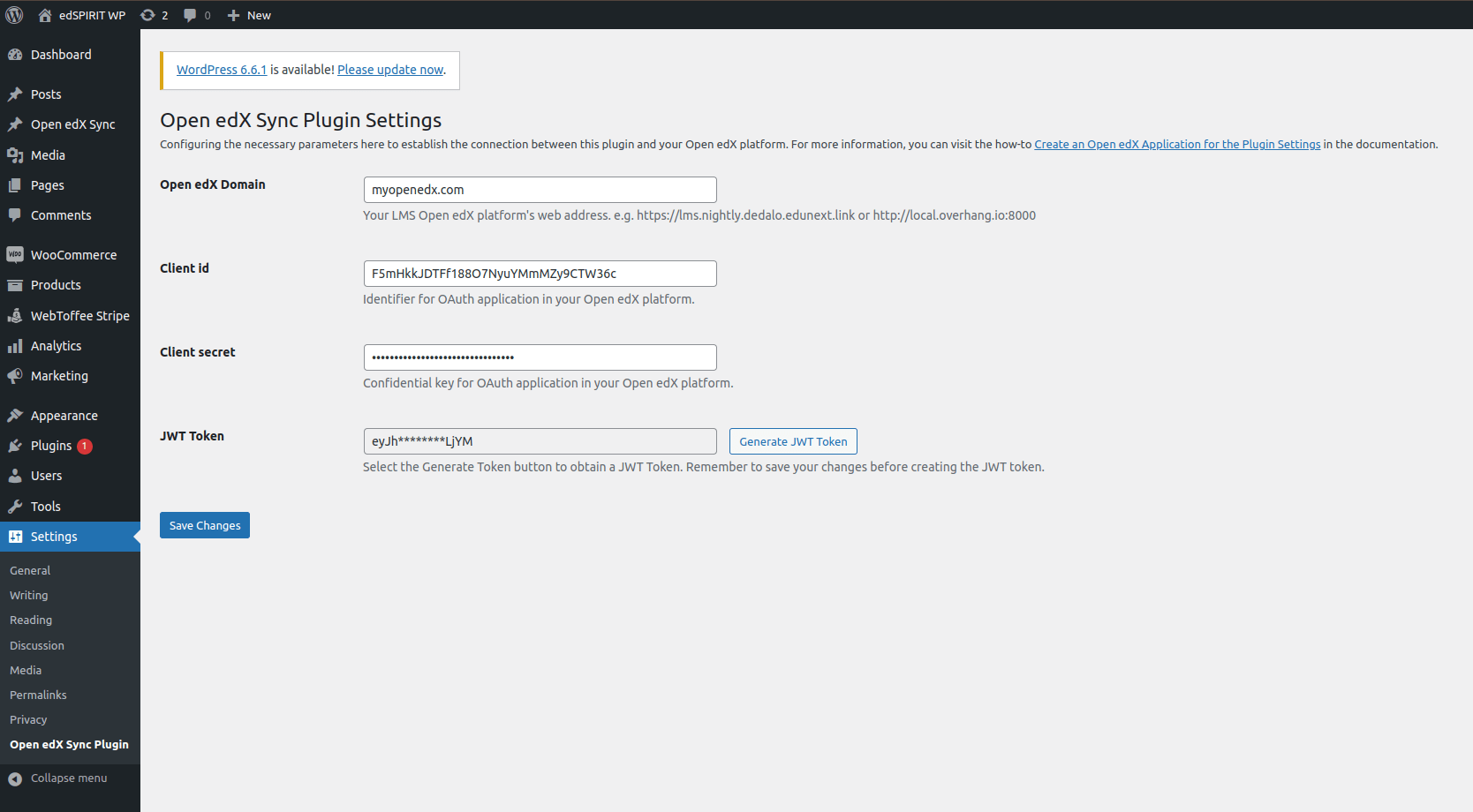Select Open edX Sync Plugin submenu
This screenshot has width=1473, height=812.
[x=69, y=745]
